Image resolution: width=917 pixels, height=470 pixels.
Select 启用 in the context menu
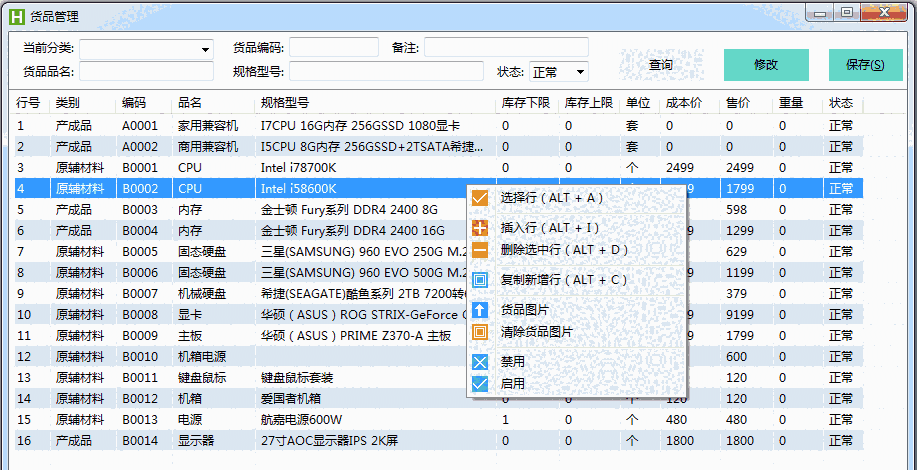pos(576,384)
